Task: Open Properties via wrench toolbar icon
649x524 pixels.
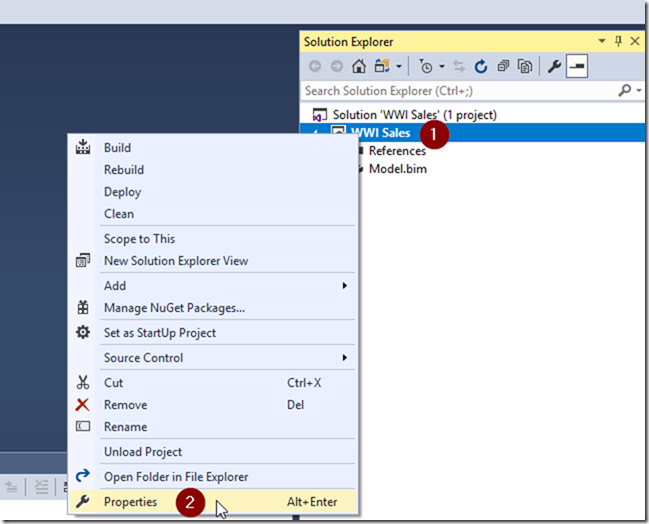Action: pos(554,66)
